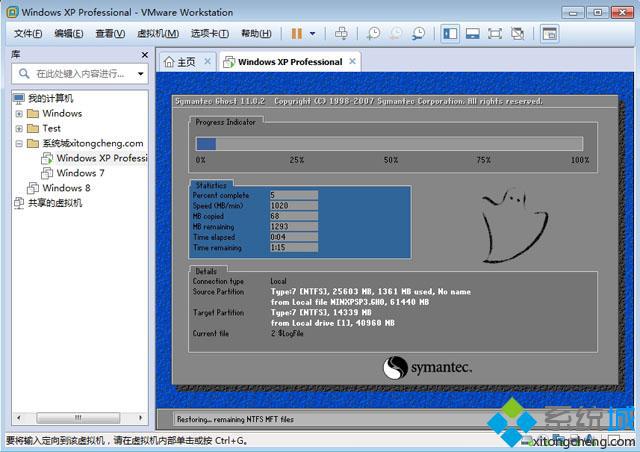
Task: Select the Windows folder tree item
Action: click(x=62, y=114)
